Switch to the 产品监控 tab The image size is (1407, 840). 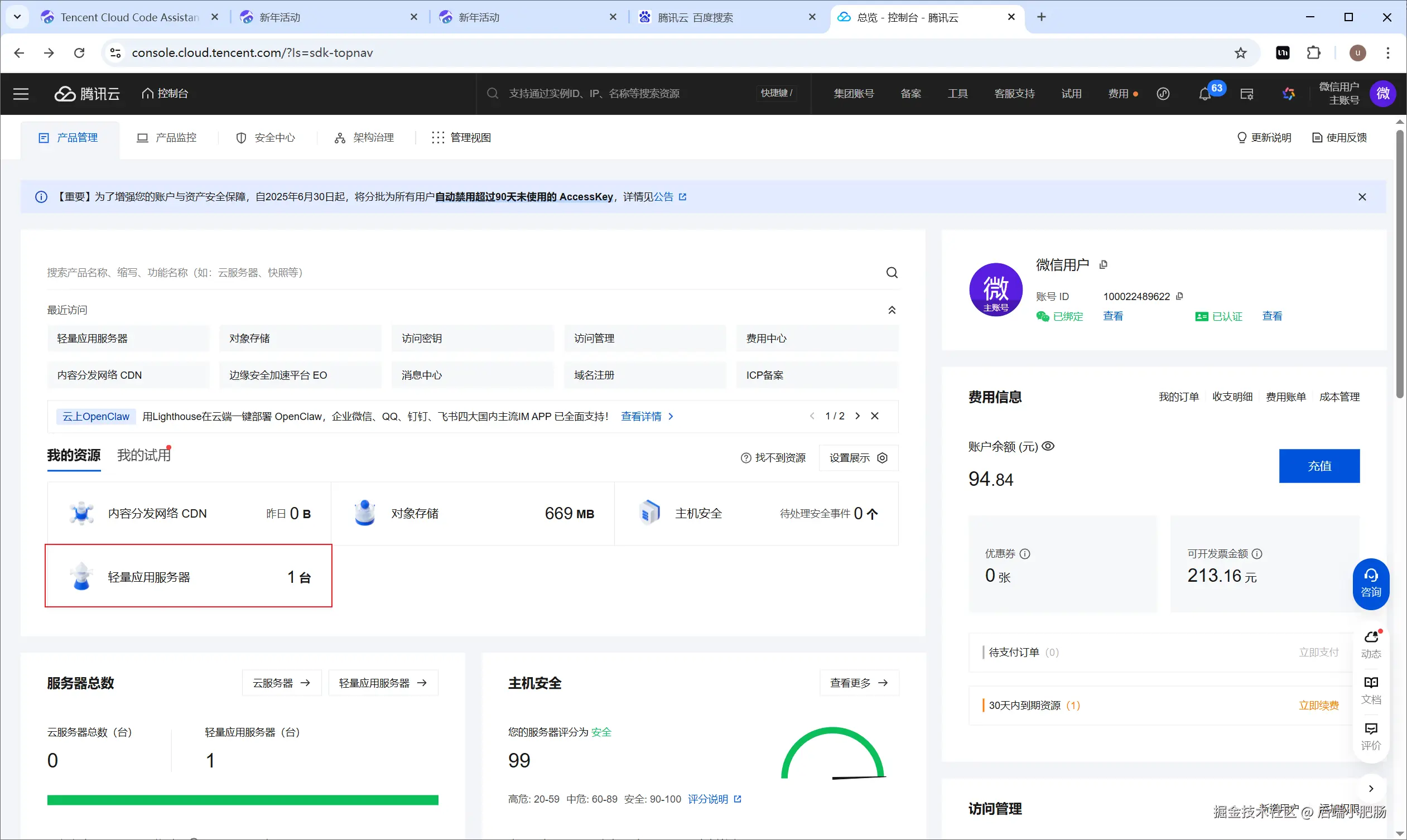pos(167,138)
